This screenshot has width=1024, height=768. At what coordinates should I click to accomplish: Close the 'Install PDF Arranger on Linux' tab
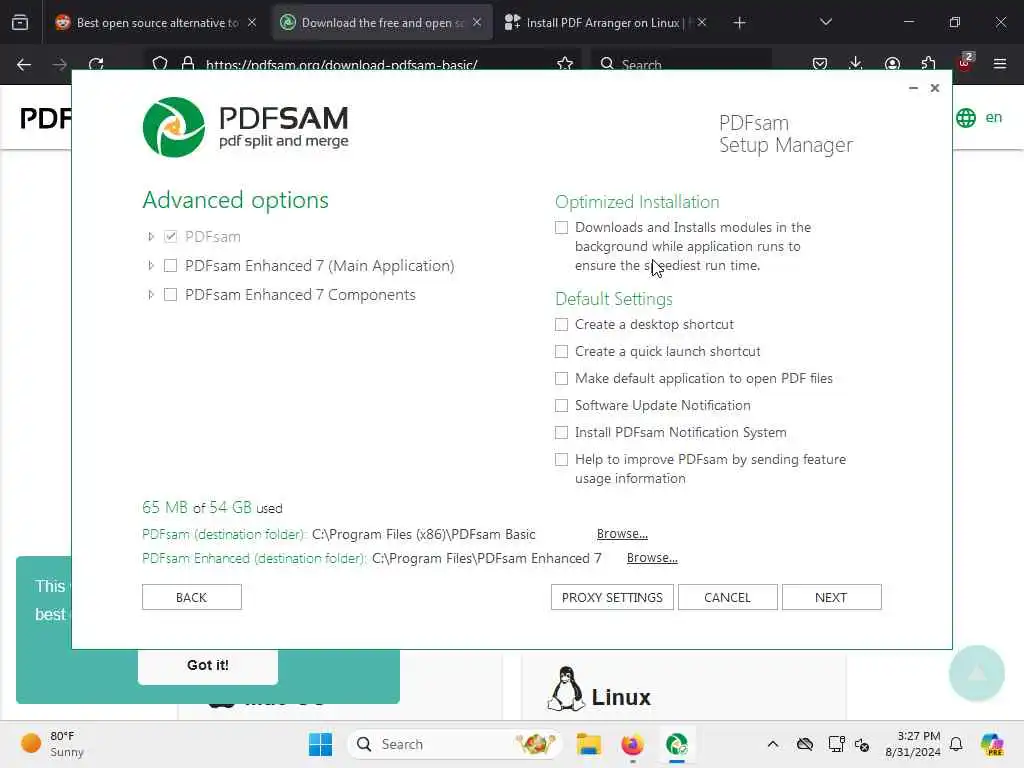click(x=701, y=22)
